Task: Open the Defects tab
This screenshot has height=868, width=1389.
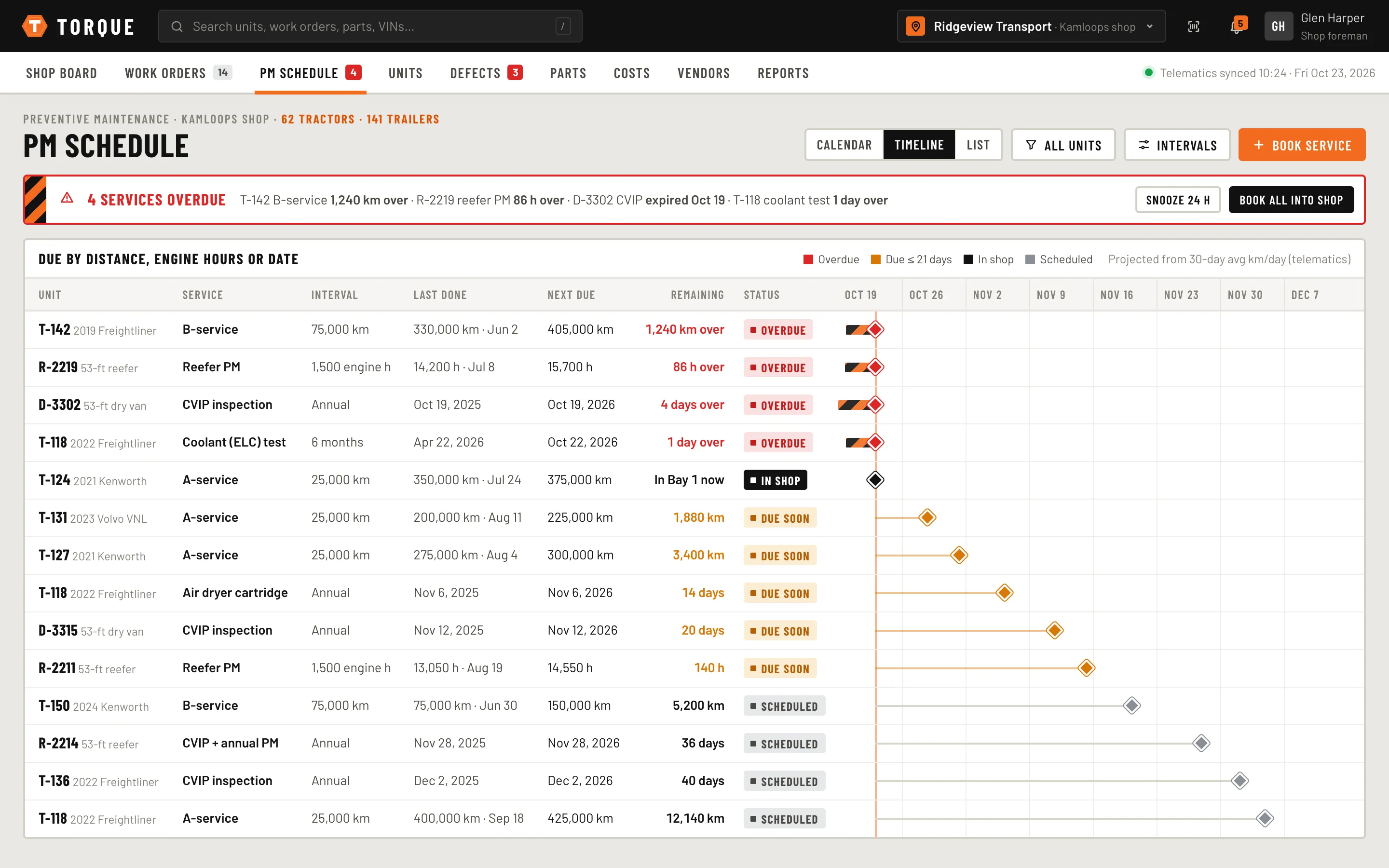Action: coord(486,73)
